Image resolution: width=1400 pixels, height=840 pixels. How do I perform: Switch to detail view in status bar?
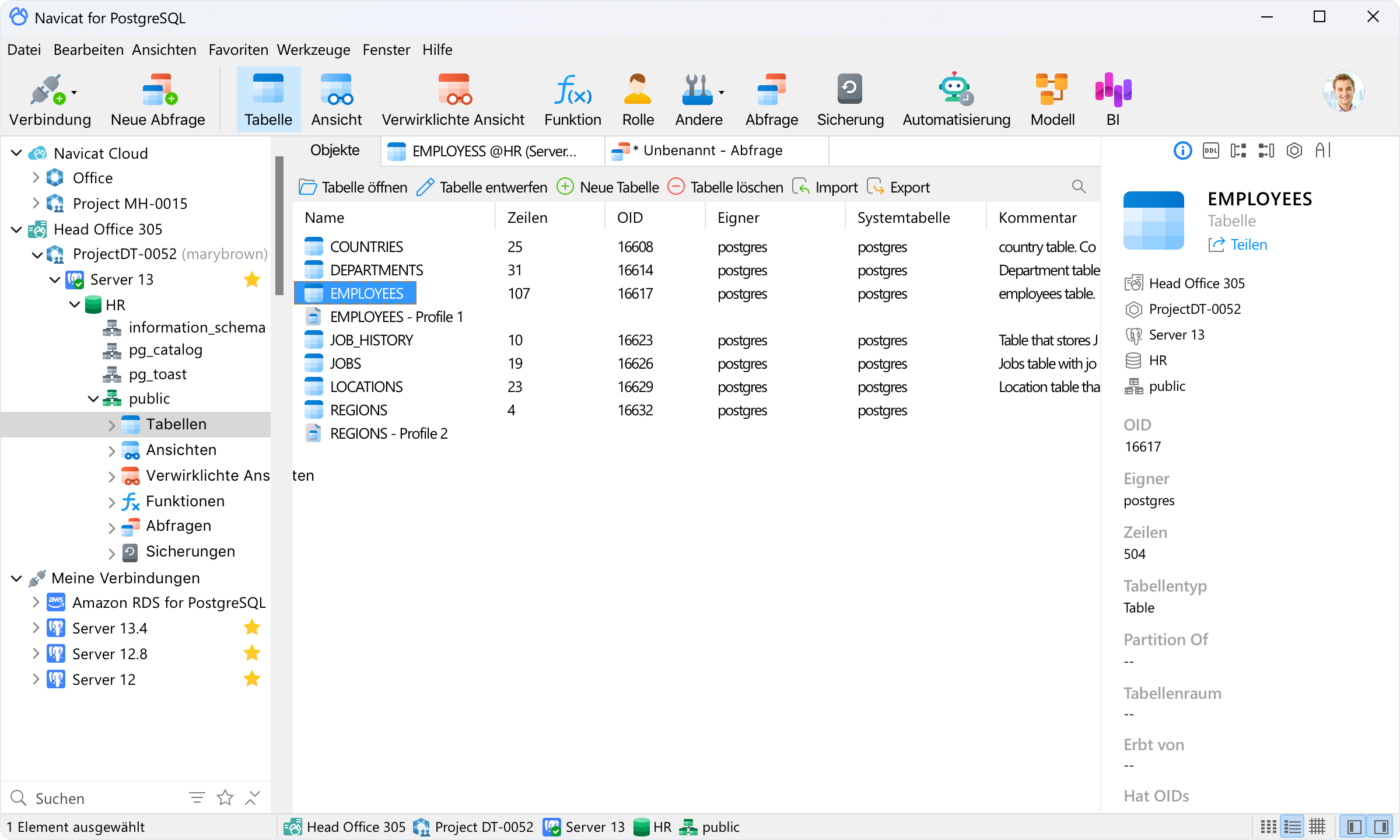[x=1293, y=827]
